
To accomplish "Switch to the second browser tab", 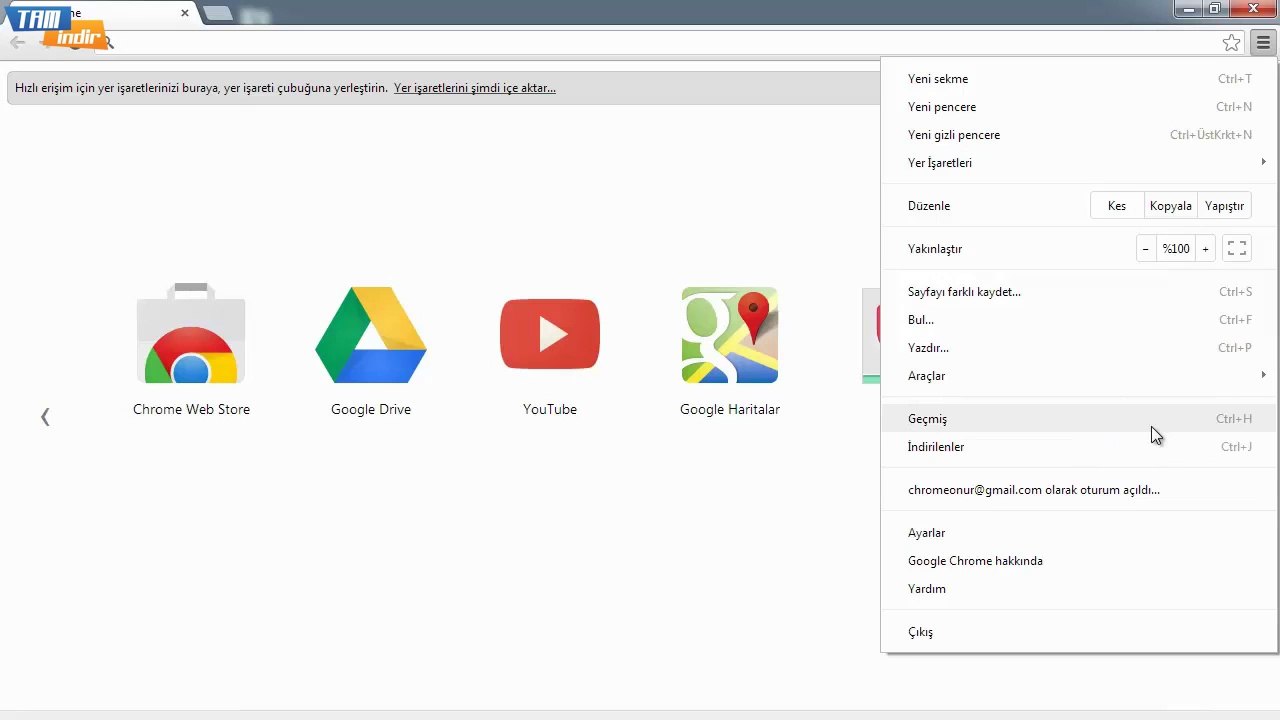I will pos(217,13).
